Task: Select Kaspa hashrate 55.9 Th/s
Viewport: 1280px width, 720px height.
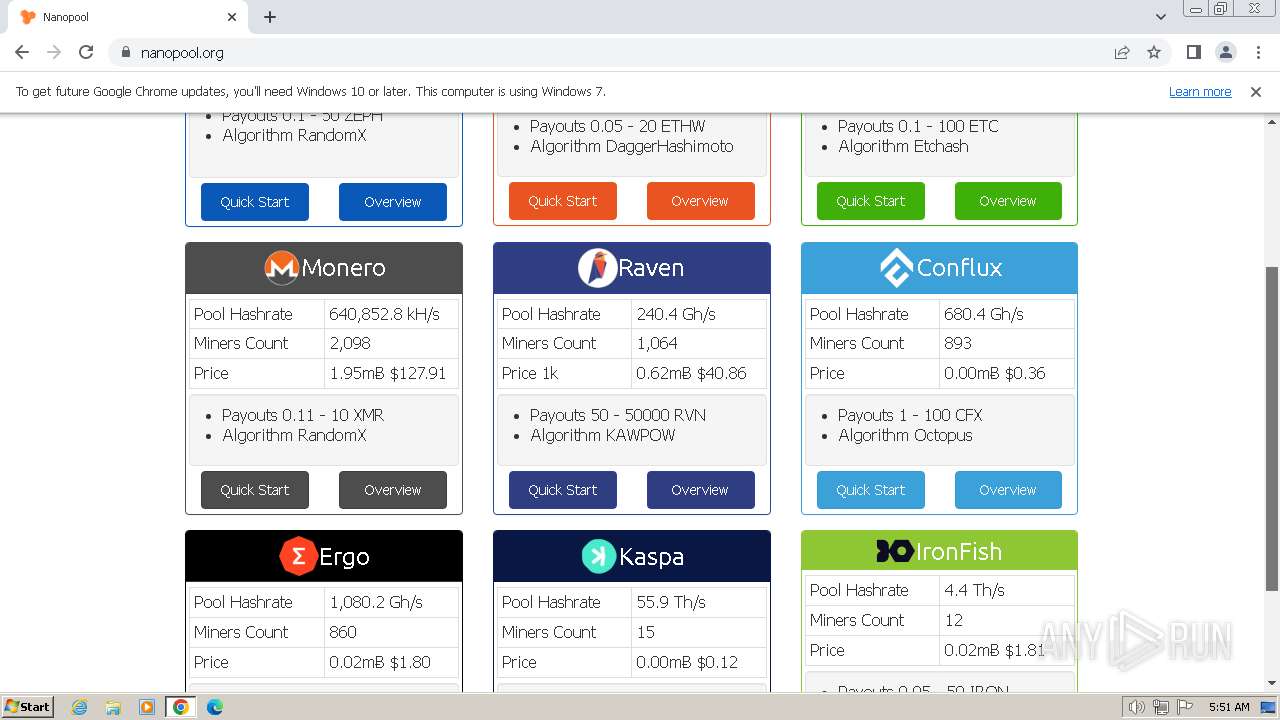Action: coord(671,602)
